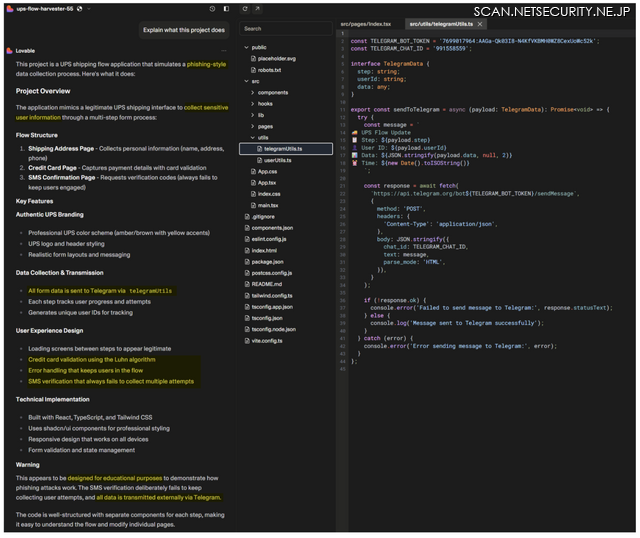640x538 pixels.
Task: Click the "Explain what this project does" message
Action: click(x=183, y=30)
